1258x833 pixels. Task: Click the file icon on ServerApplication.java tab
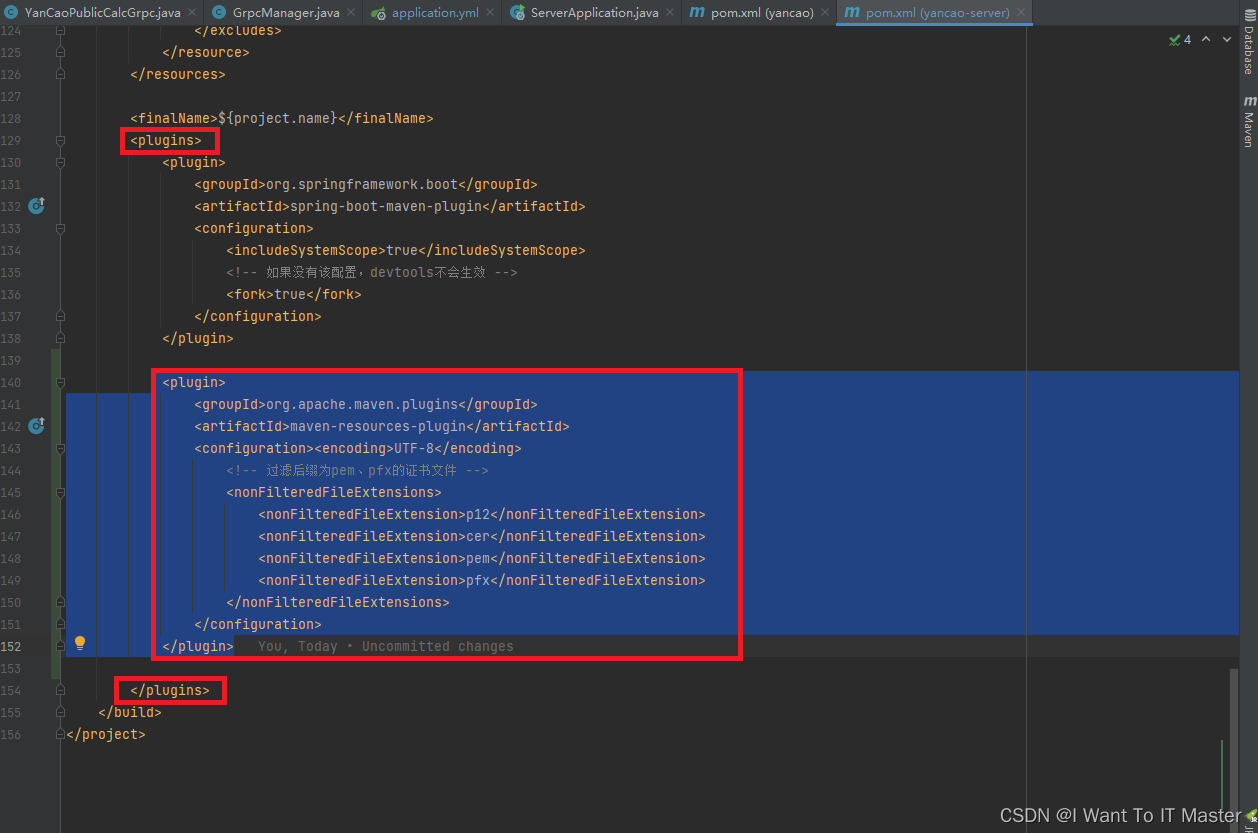[519, 13]
